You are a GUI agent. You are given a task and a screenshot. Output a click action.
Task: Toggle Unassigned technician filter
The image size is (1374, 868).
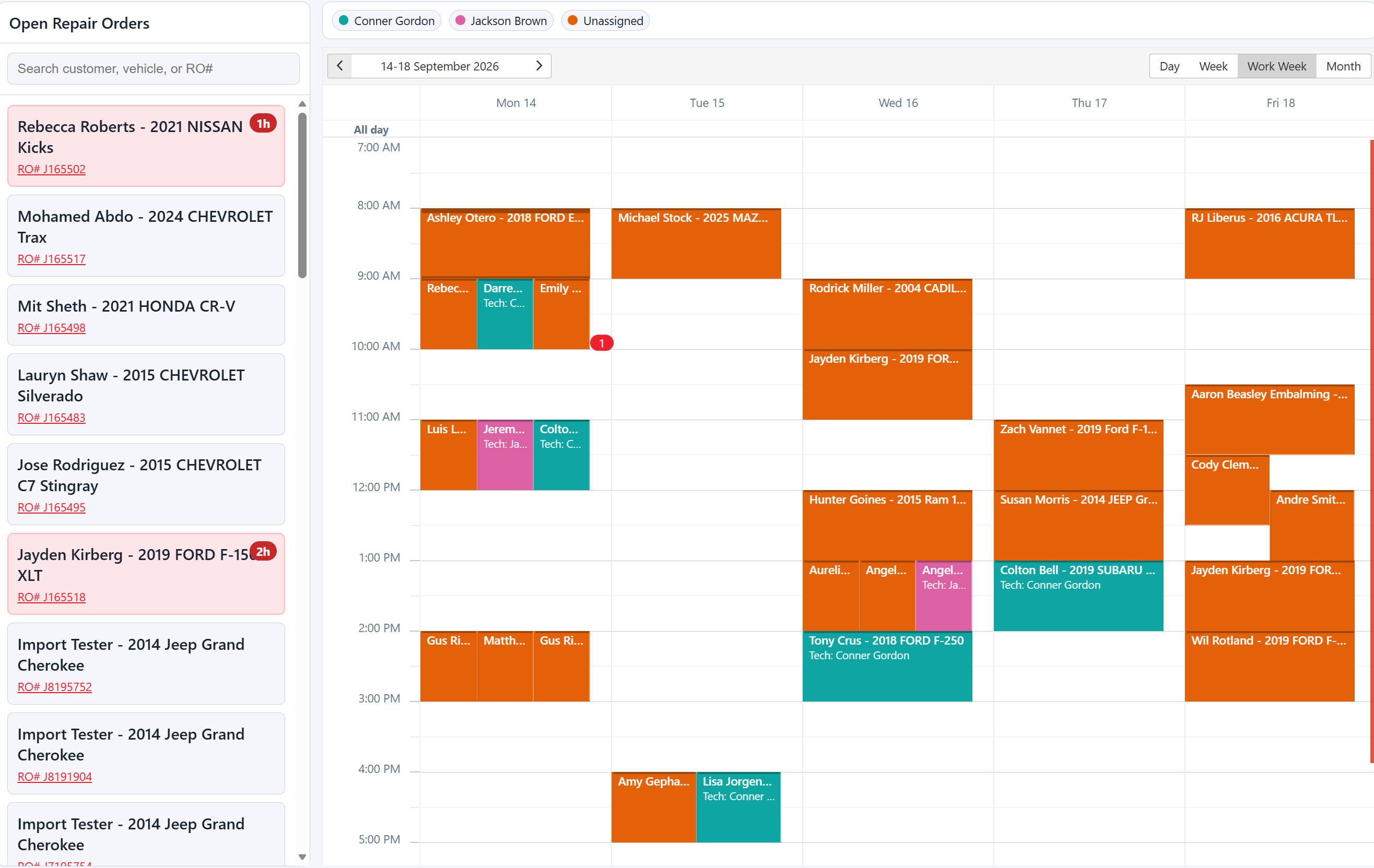point(605,21)
